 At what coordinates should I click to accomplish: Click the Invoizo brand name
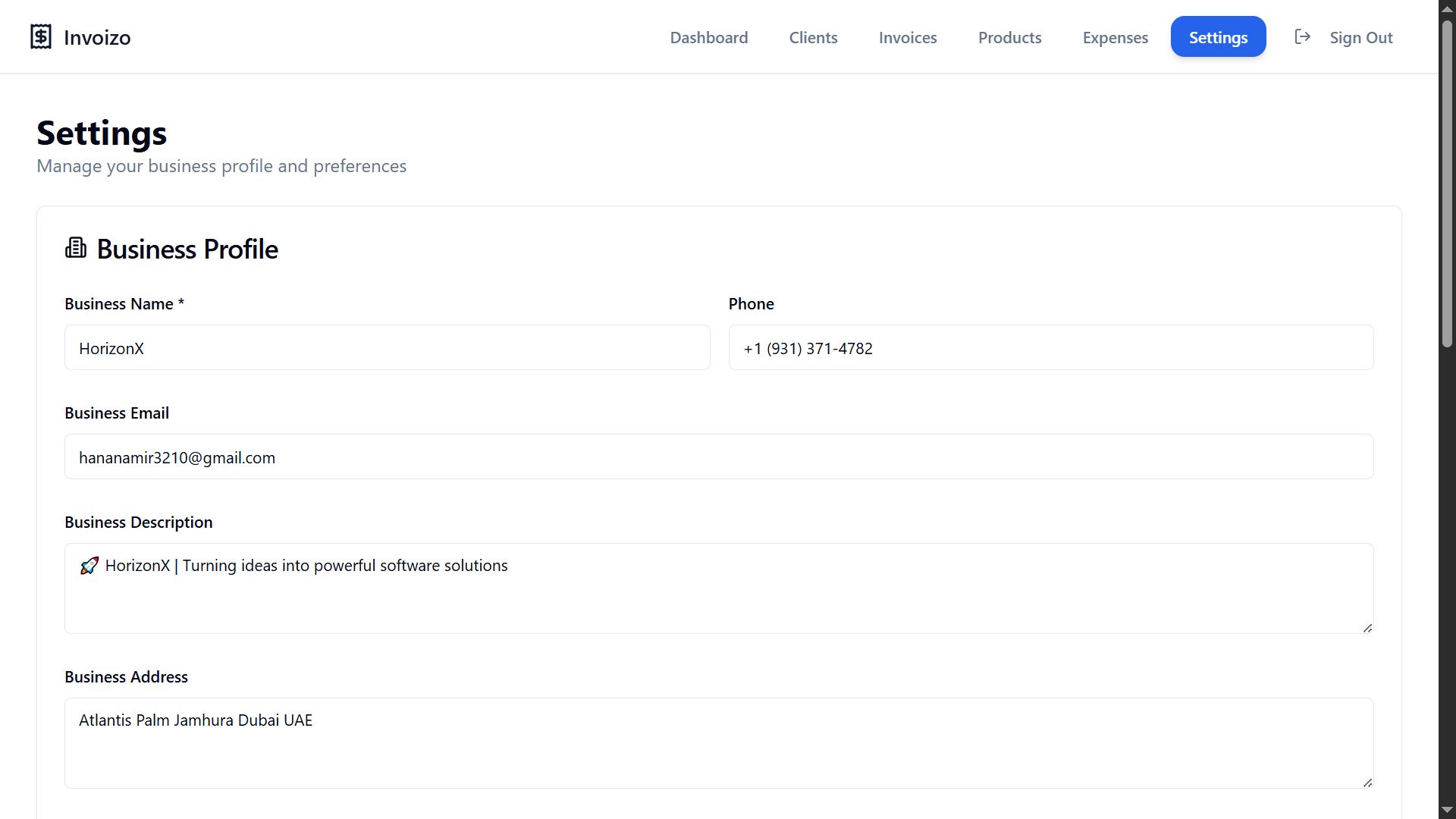(x=97, y=37)
